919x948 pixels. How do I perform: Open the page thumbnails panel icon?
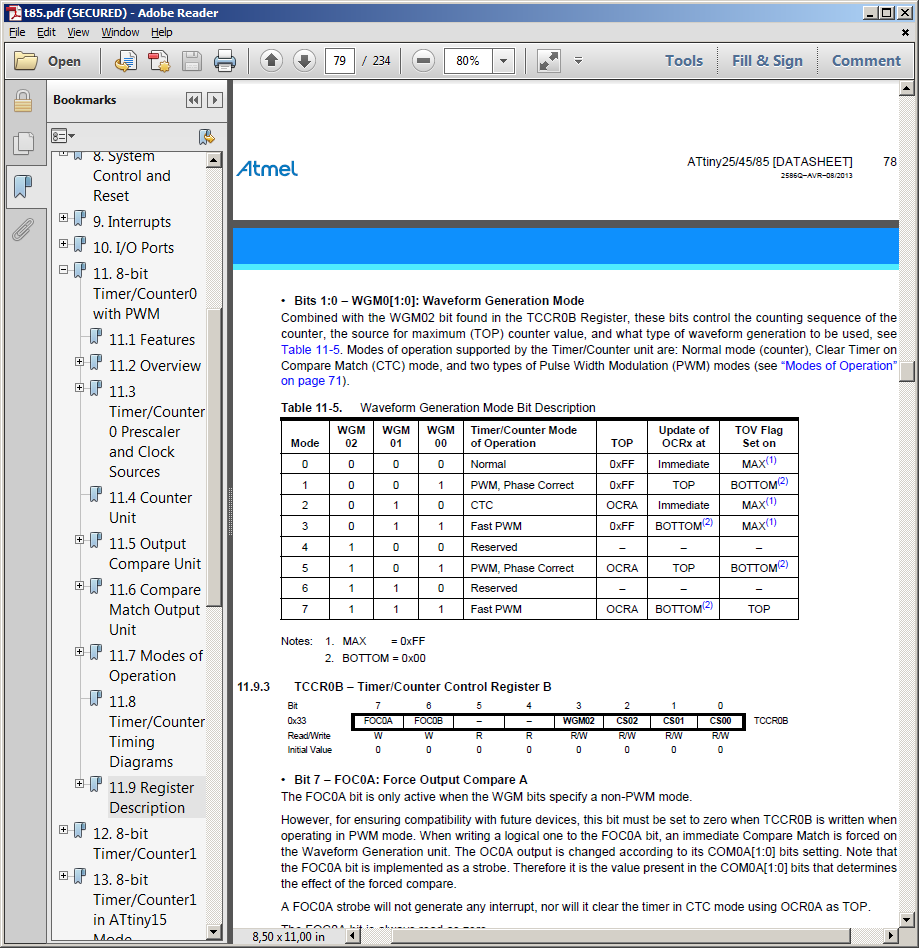[x=23, y=143]
